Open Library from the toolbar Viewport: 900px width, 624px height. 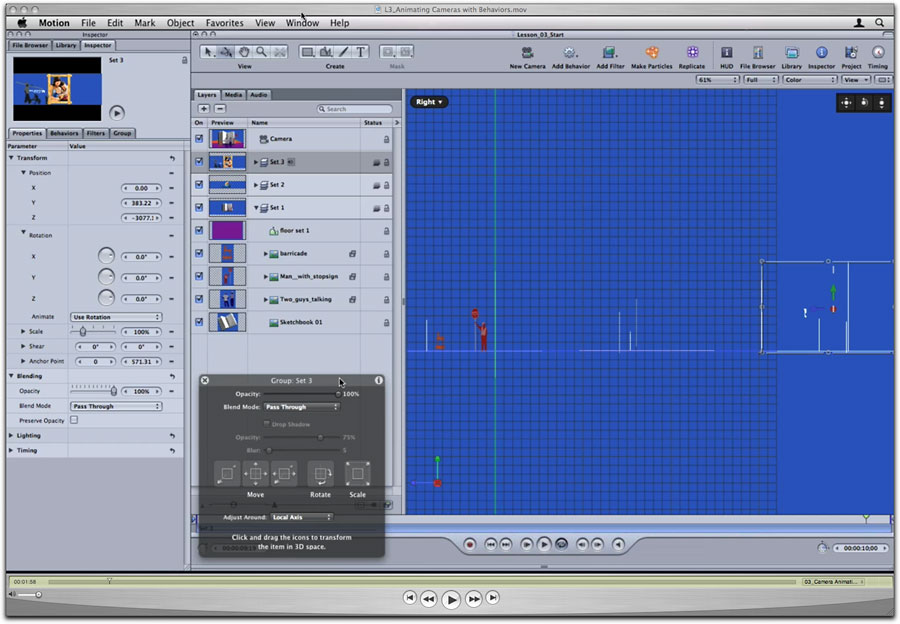point(792,53)
